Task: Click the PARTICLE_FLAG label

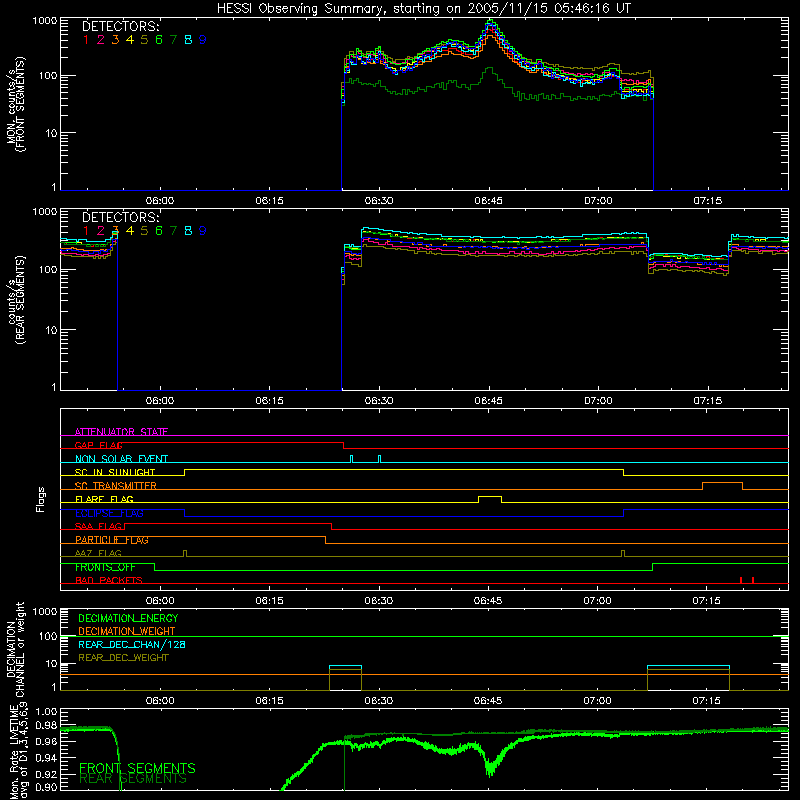Action: [x=112, y=540]
